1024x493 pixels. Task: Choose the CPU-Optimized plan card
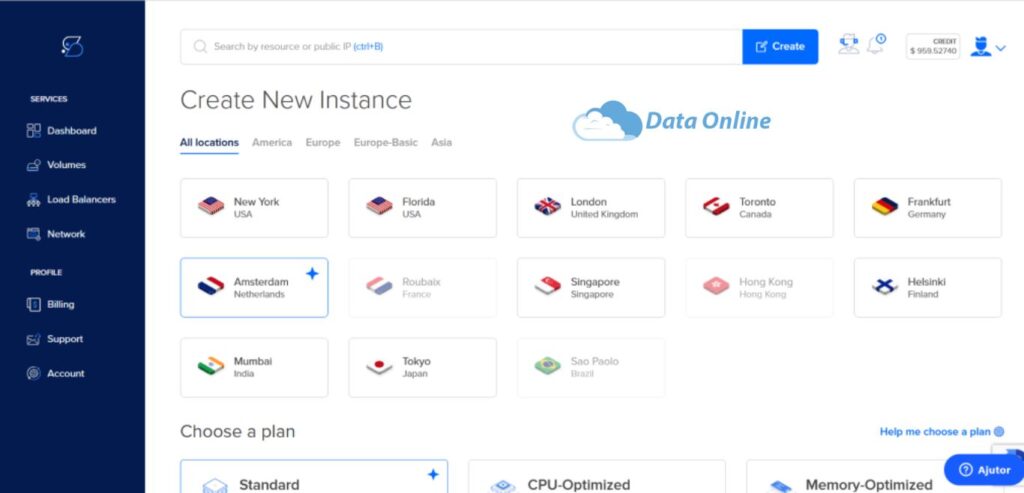coord(597,477)
